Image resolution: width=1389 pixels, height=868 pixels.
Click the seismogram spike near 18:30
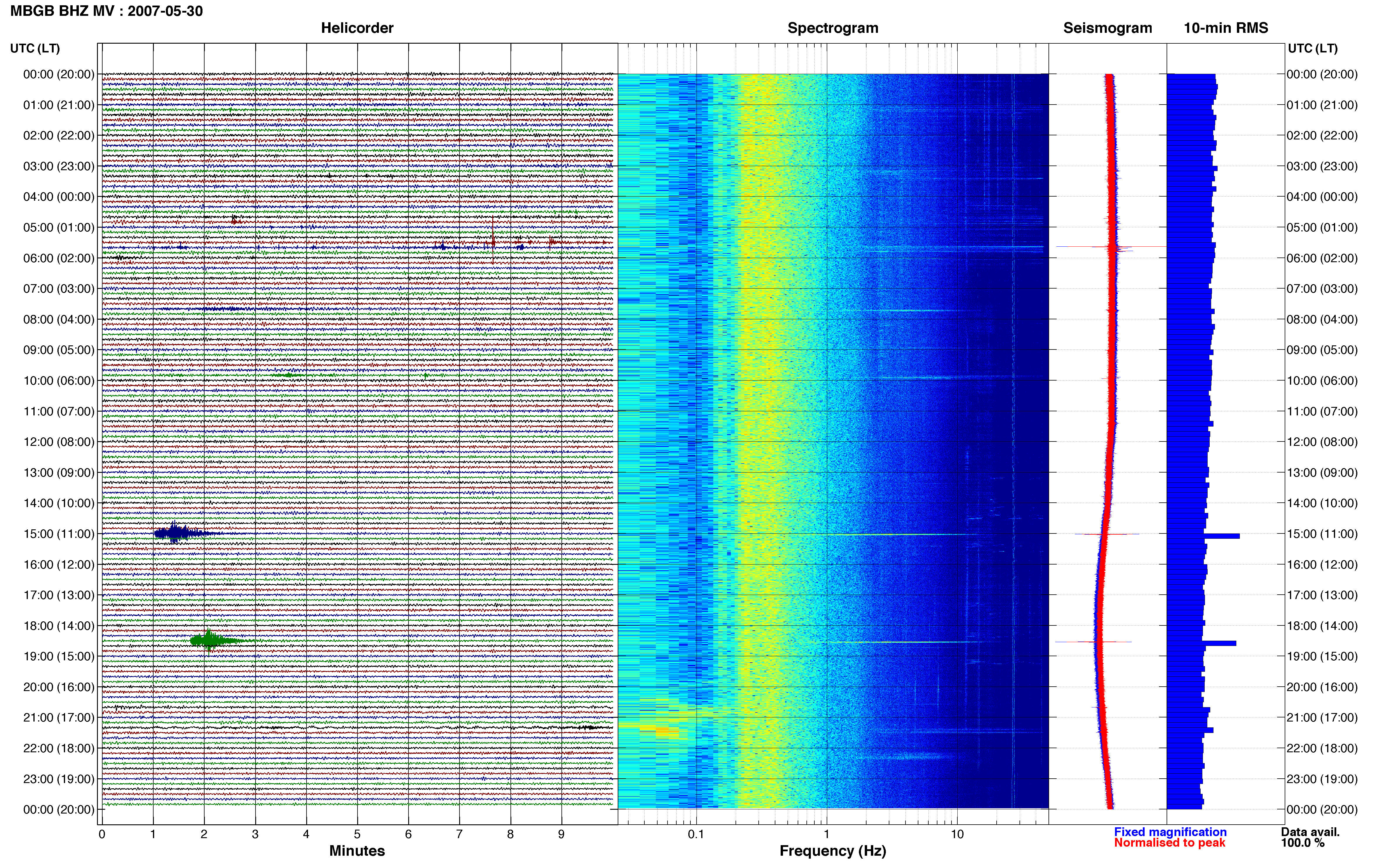coord(1094,642)
